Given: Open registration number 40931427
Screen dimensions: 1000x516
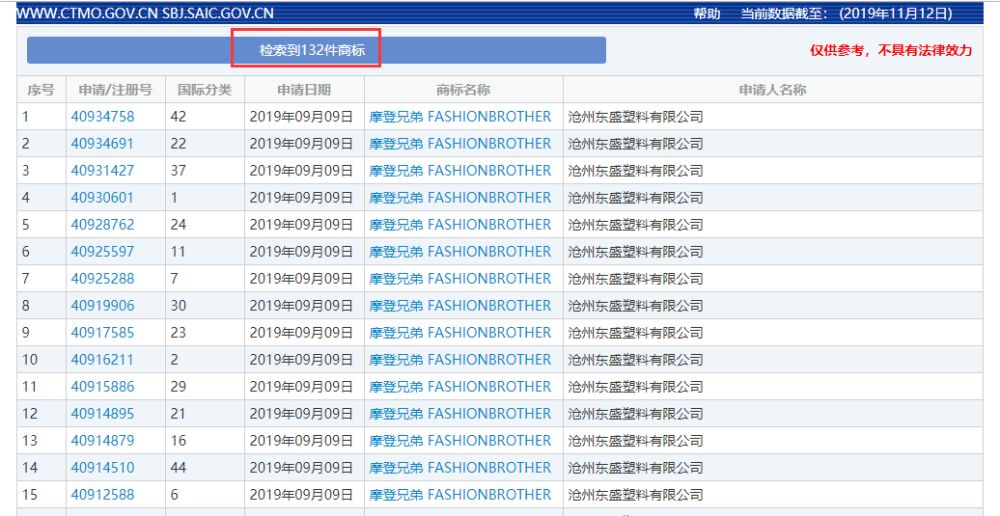Looking at the screenshot, I should [x=103, y=170].
